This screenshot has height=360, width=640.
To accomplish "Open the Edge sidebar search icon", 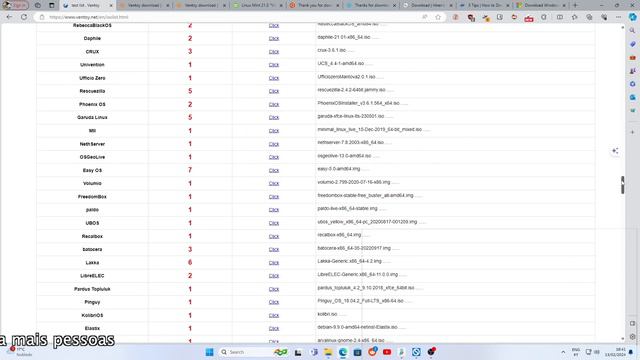I will [x=632, y=31].
